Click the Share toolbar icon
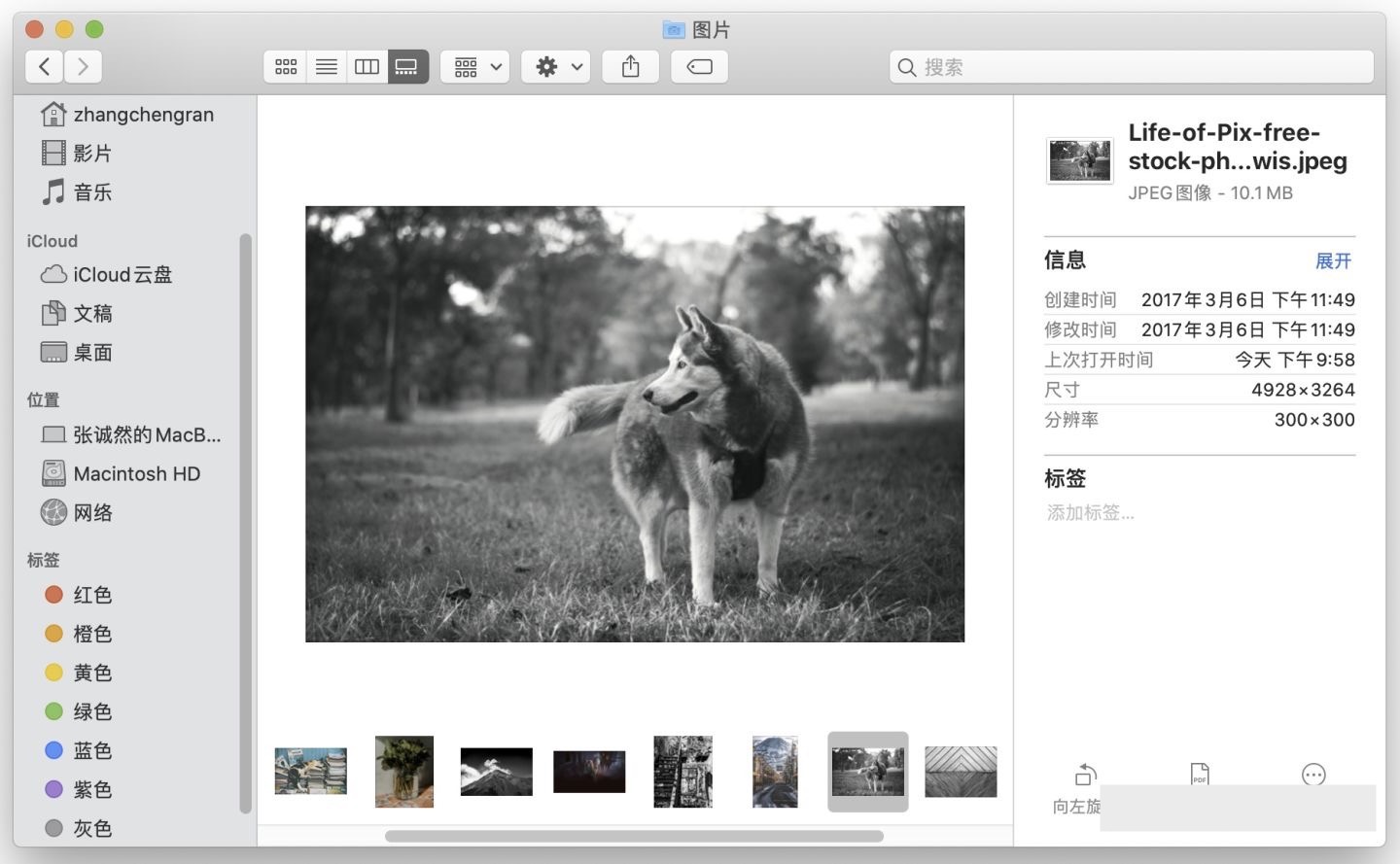Viewport: 1400px width, 864px height. [x=630, y=67]
